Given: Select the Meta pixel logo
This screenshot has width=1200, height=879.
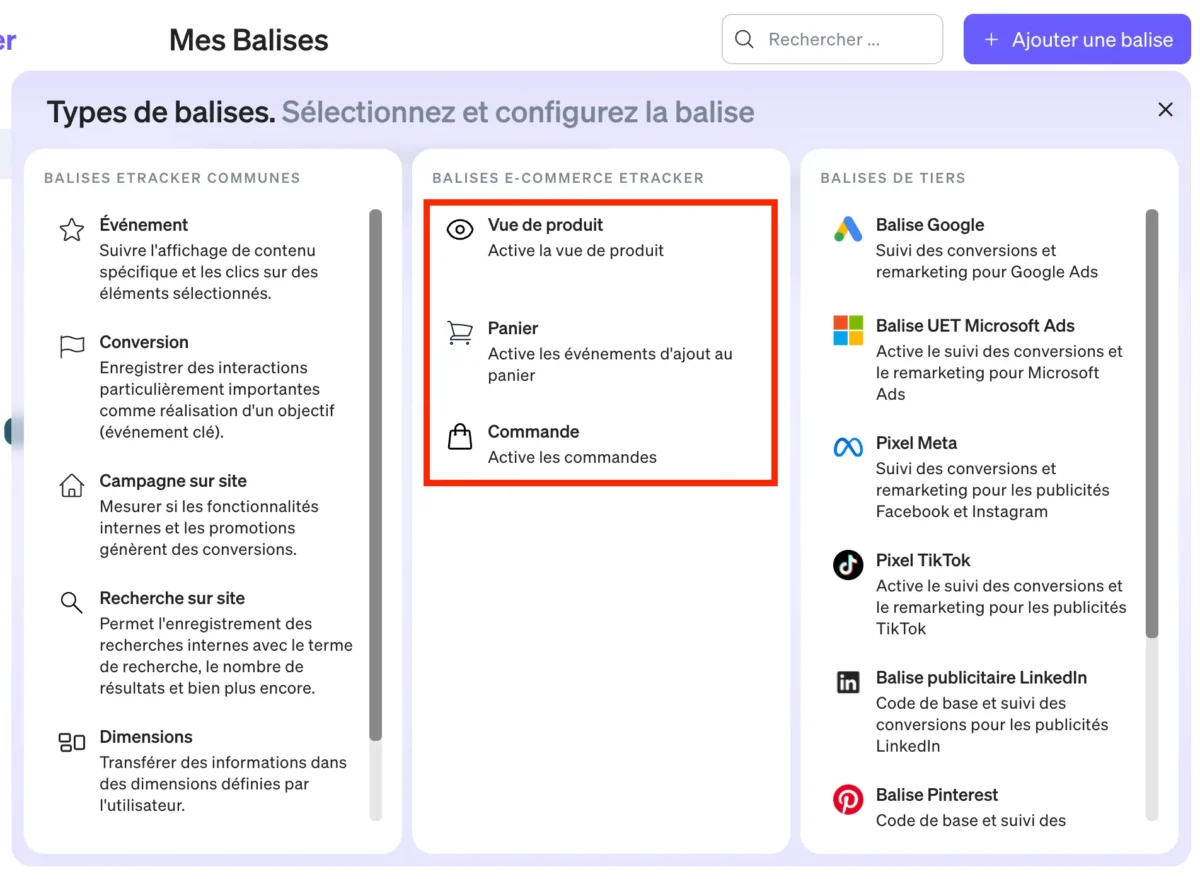Looking at the screenshot, I should (848, 448).
